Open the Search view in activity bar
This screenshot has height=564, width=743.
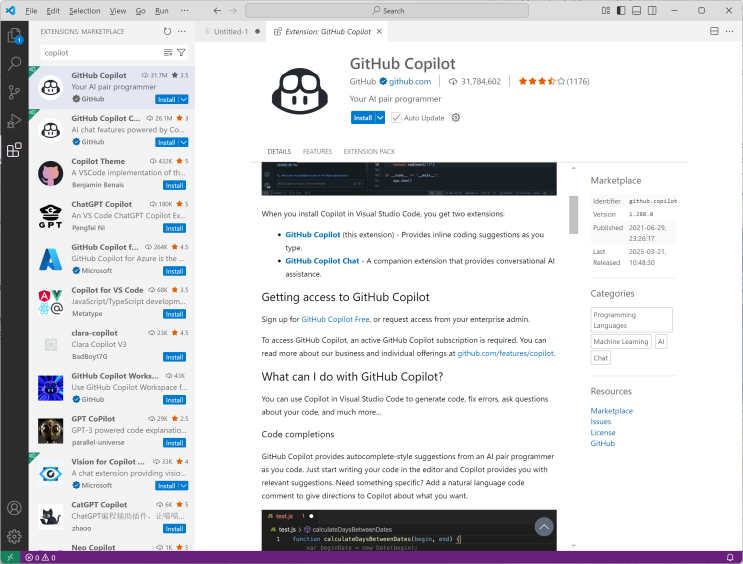coord(14,63)
